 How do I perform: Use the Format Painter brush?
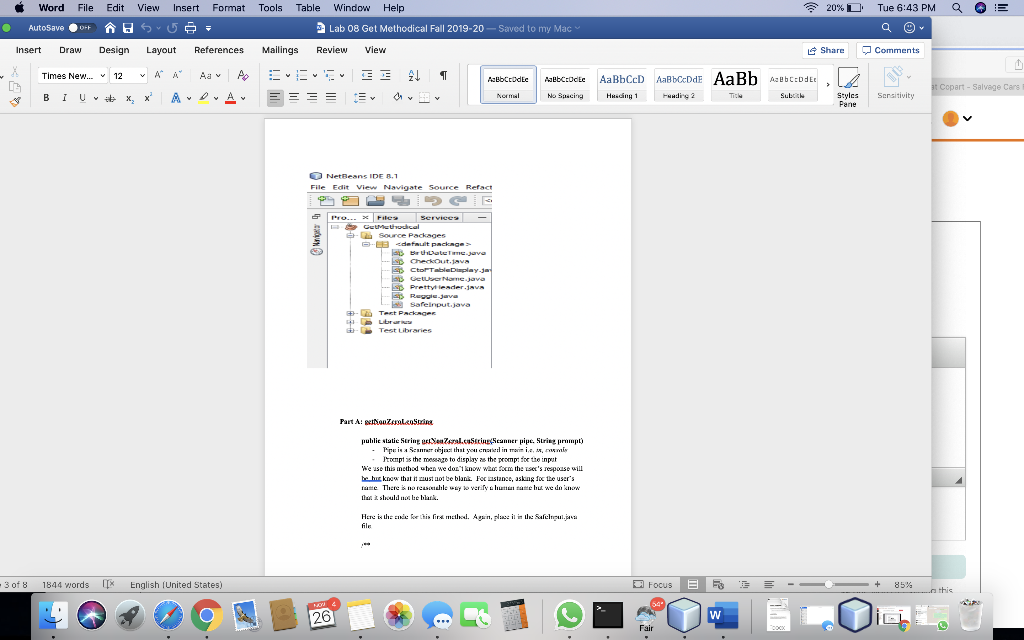point(15,101)
